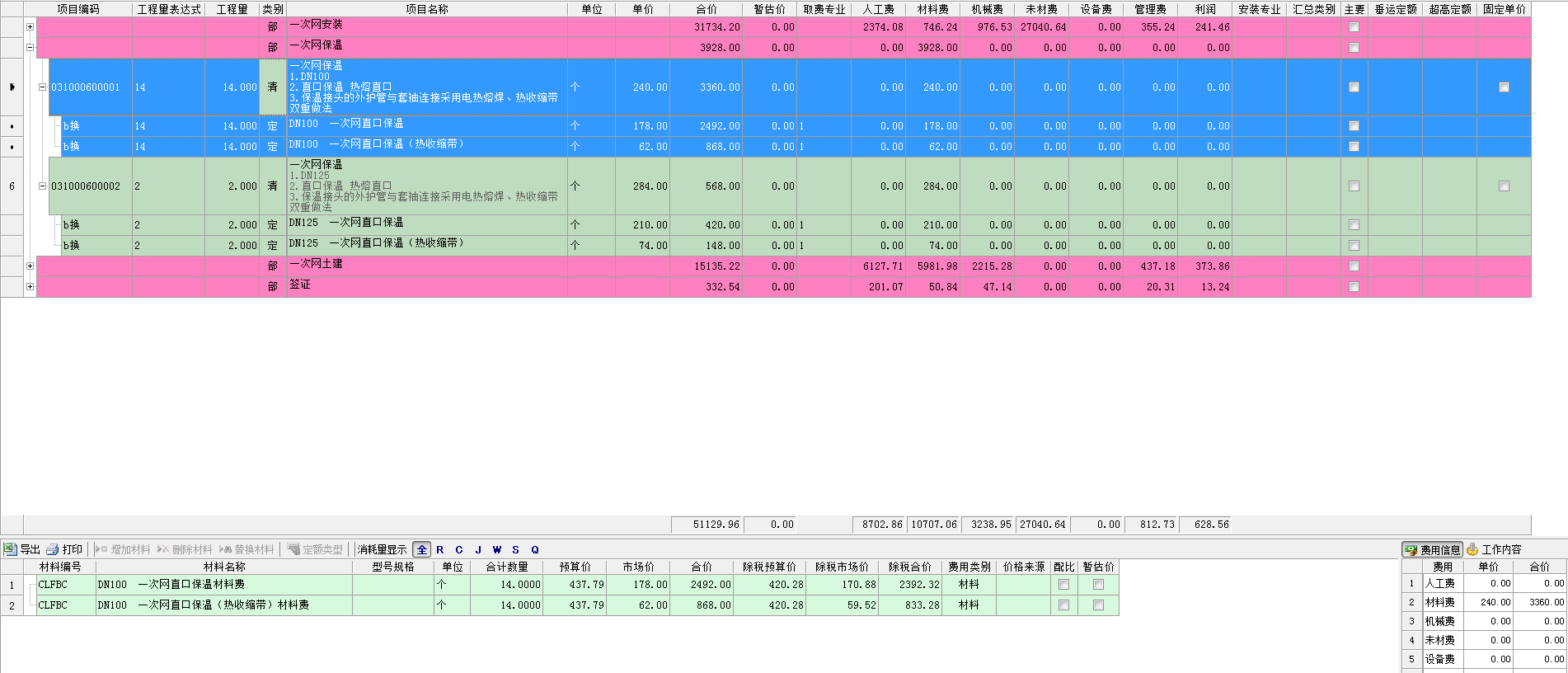Click the 合价 value 31734.20 for 一次网安装
Image resolution: width=1568 pixels, height=673 pixels.
(707, 27)
